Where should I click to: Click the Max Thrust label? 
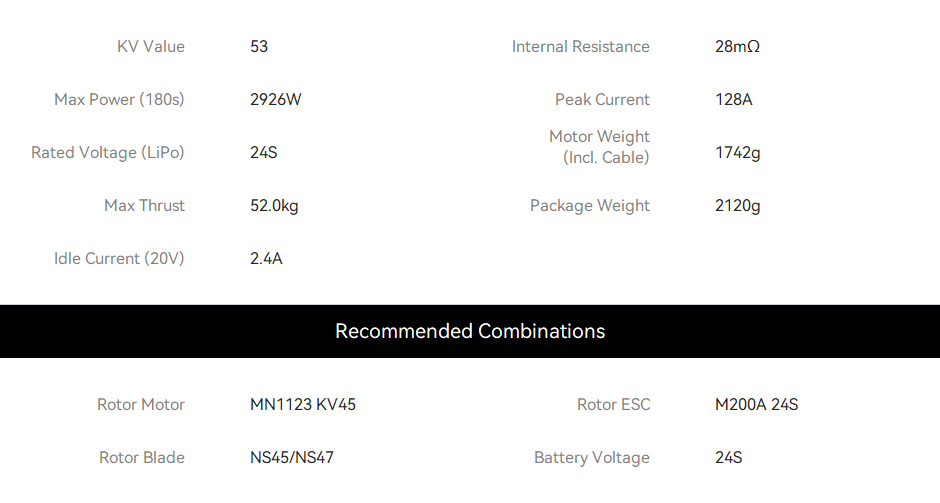[144, 206]
